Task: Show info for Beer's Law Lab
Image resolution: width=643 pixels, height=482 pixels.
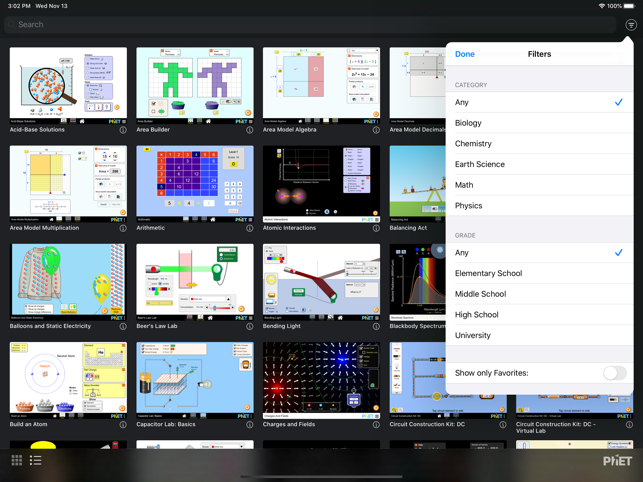Action: pyautogui.click(x=249, y=327)
